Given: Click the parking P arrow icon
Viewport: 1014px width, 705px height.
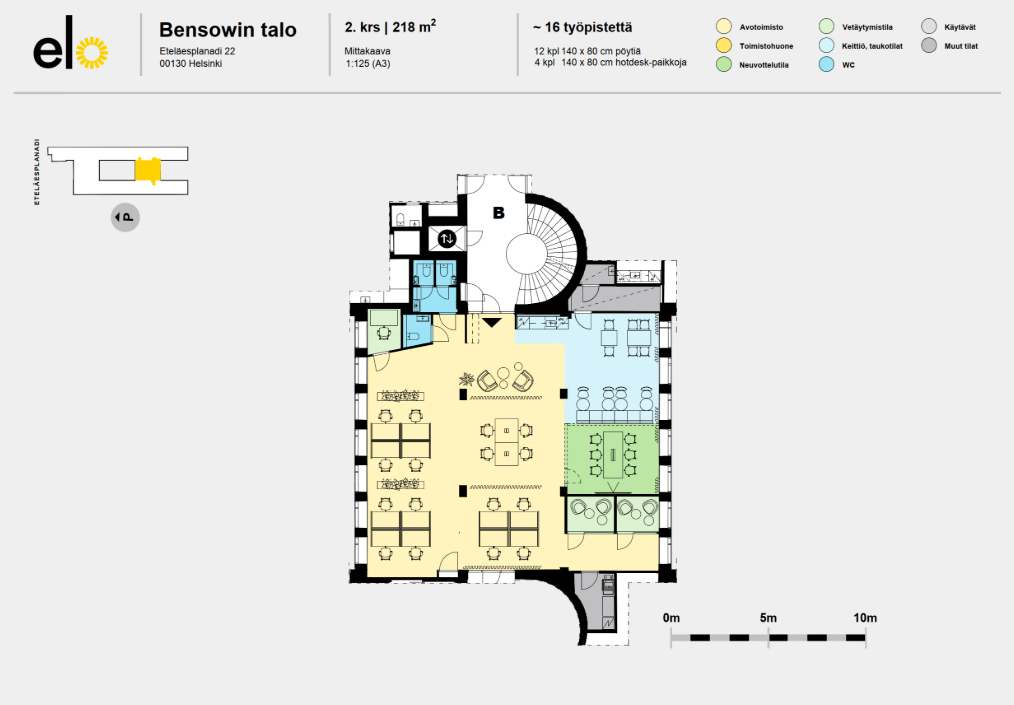Looking at the screenshot, I should (125, 216).
